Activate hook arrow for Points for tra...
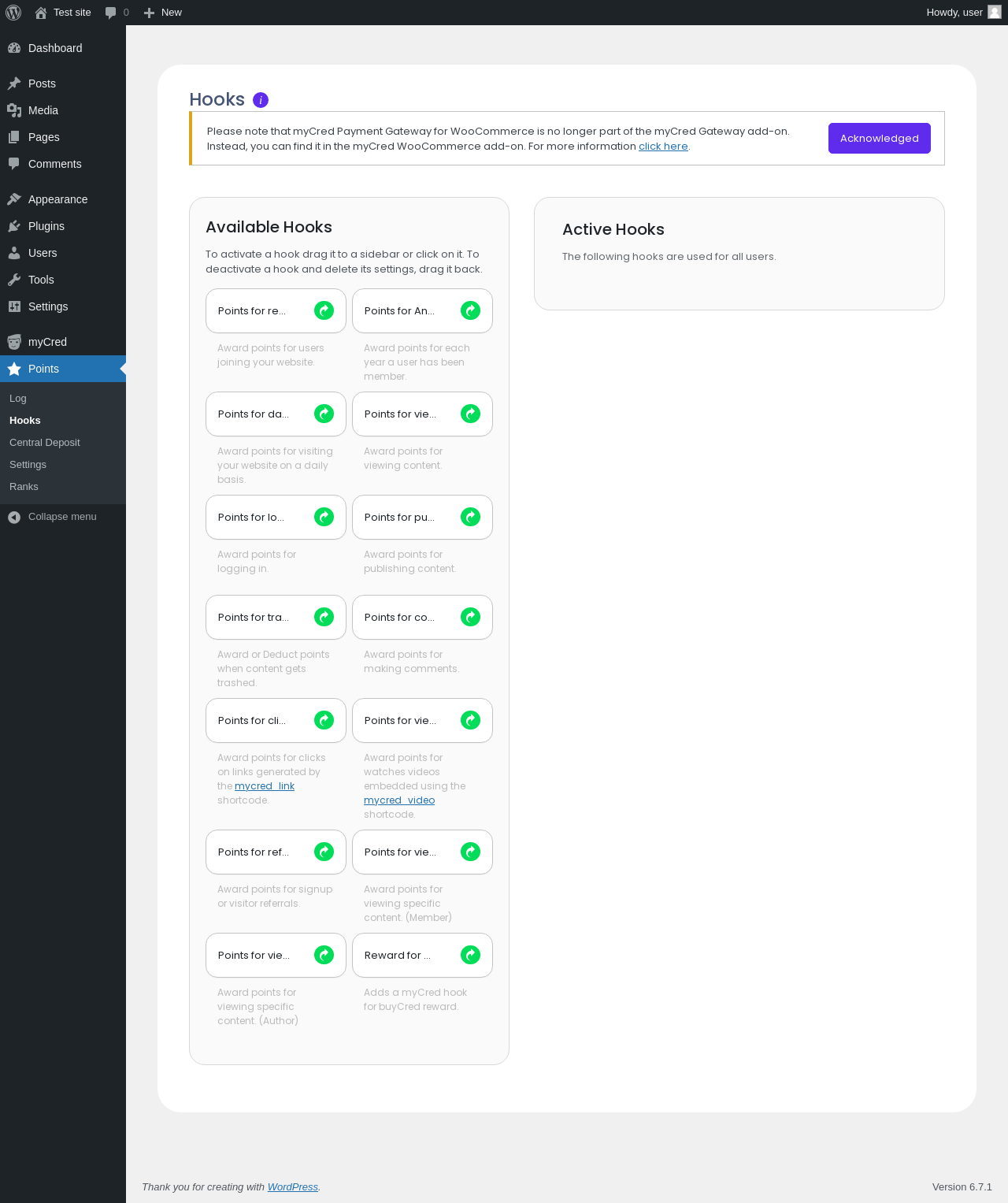Viewport: 1008px width, 1203px height. point(324,617)
